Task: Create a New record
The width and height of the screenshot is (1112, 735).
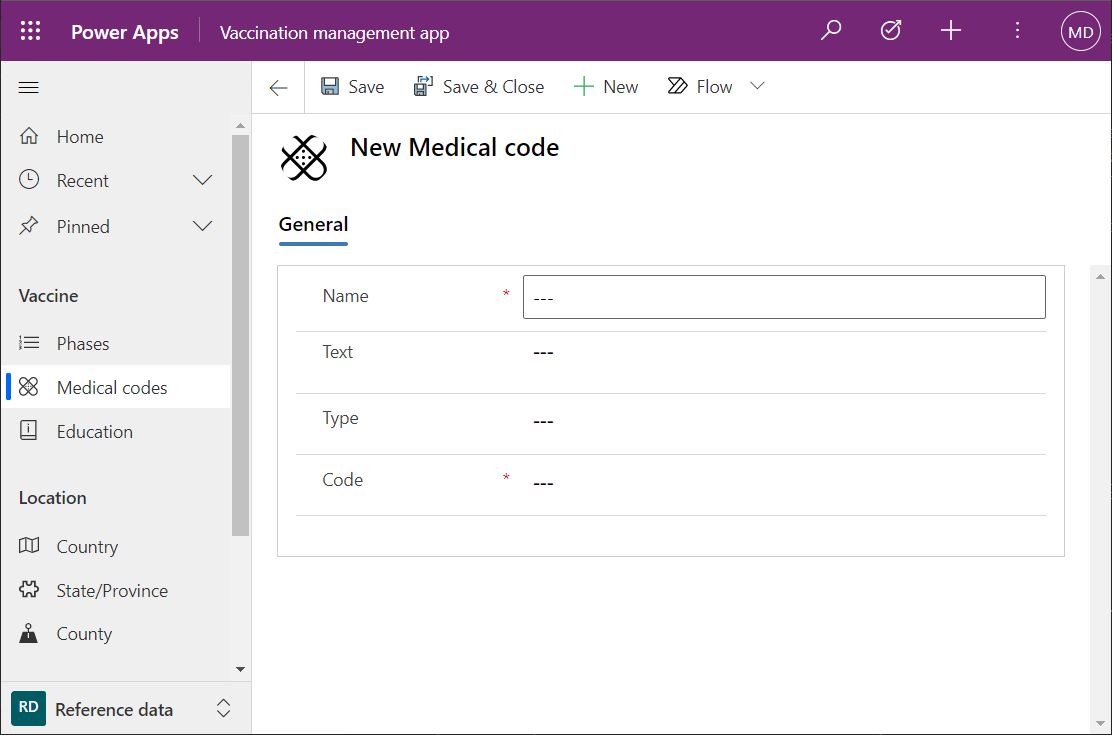Action: pyautogui.click(x=606, y=87)
